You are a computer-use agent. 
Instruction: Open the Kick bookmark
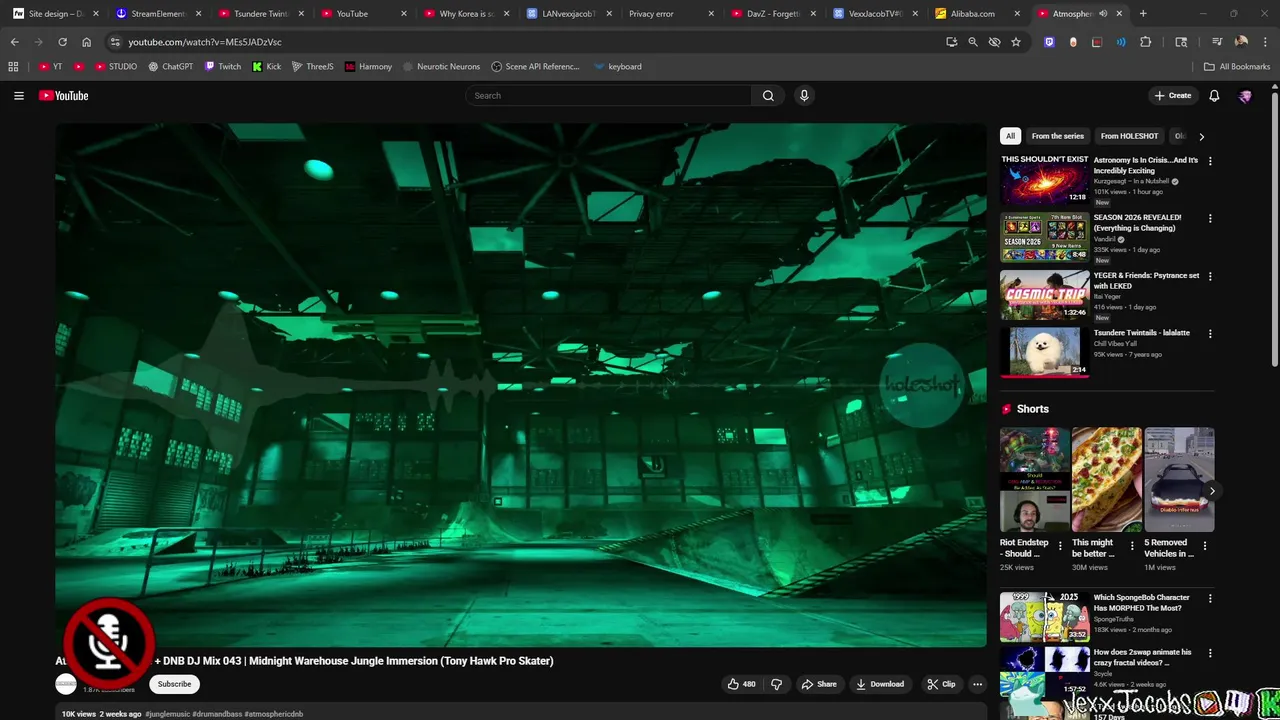pyautogui.click(x=267, y=67)
